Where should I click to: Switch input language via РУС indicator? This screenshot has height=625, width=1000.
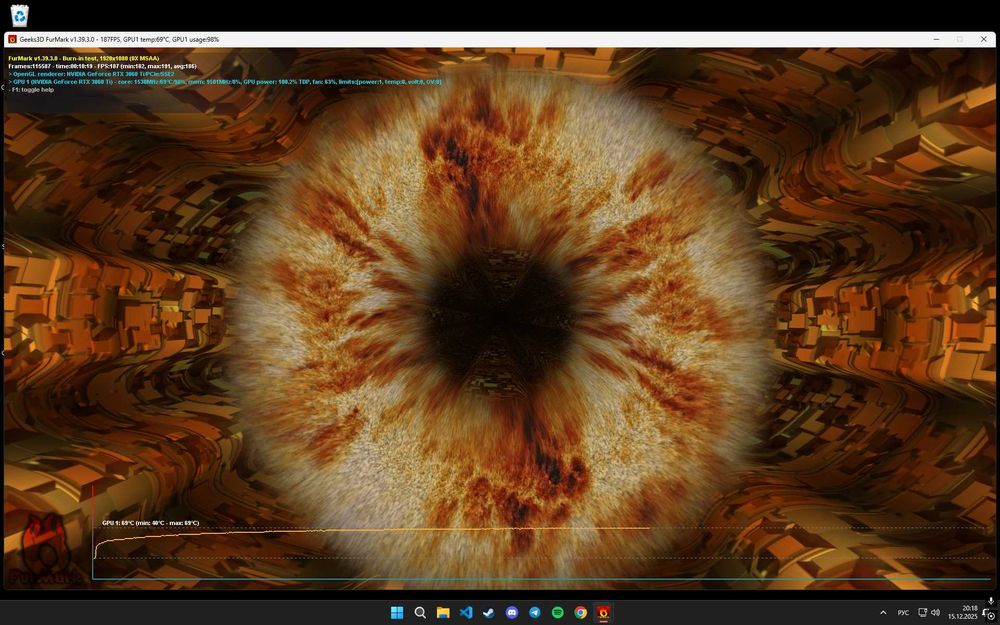click(903, 613)
